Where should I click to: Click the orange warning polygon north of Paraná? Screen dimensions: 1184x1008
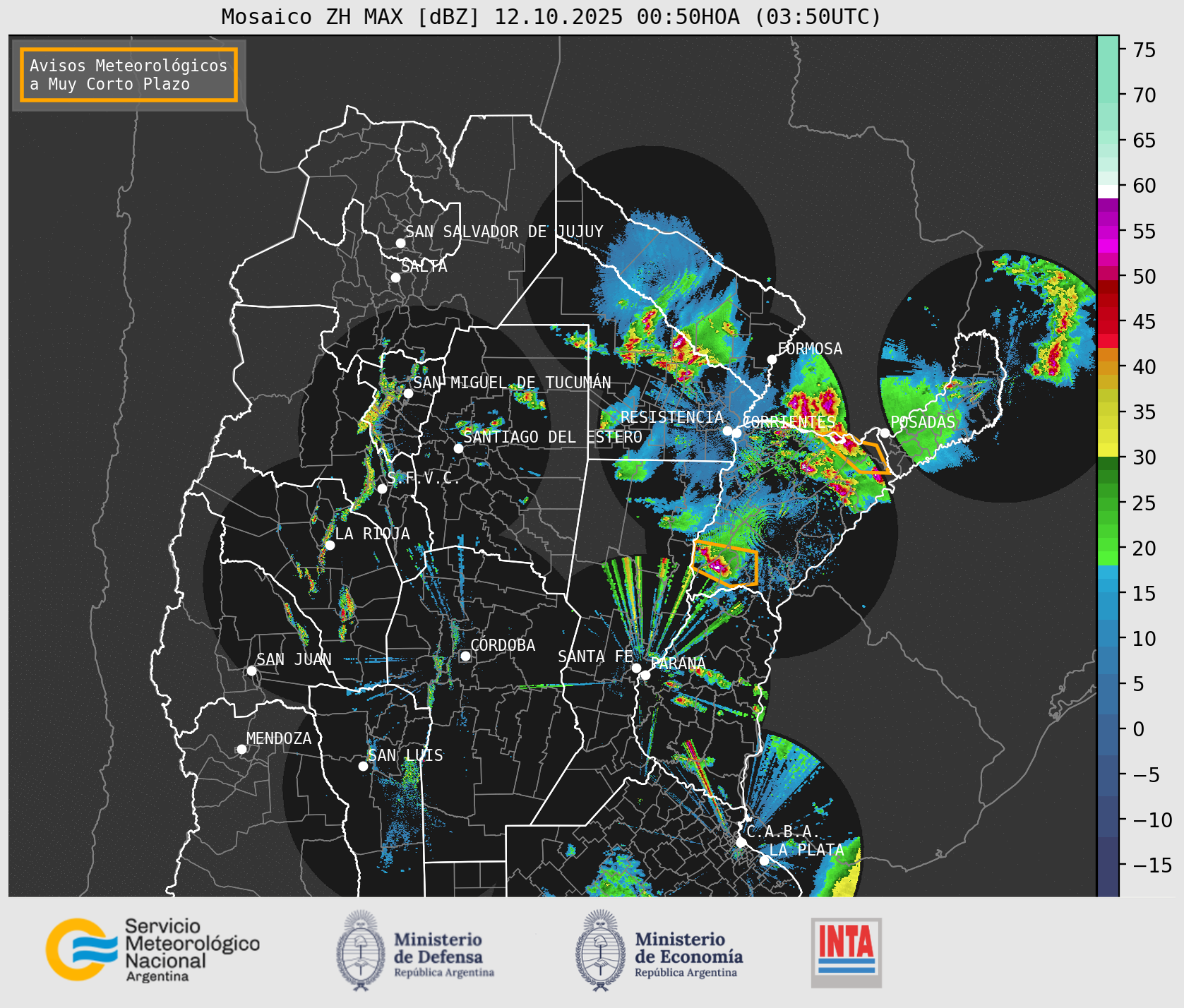[725, 563]
